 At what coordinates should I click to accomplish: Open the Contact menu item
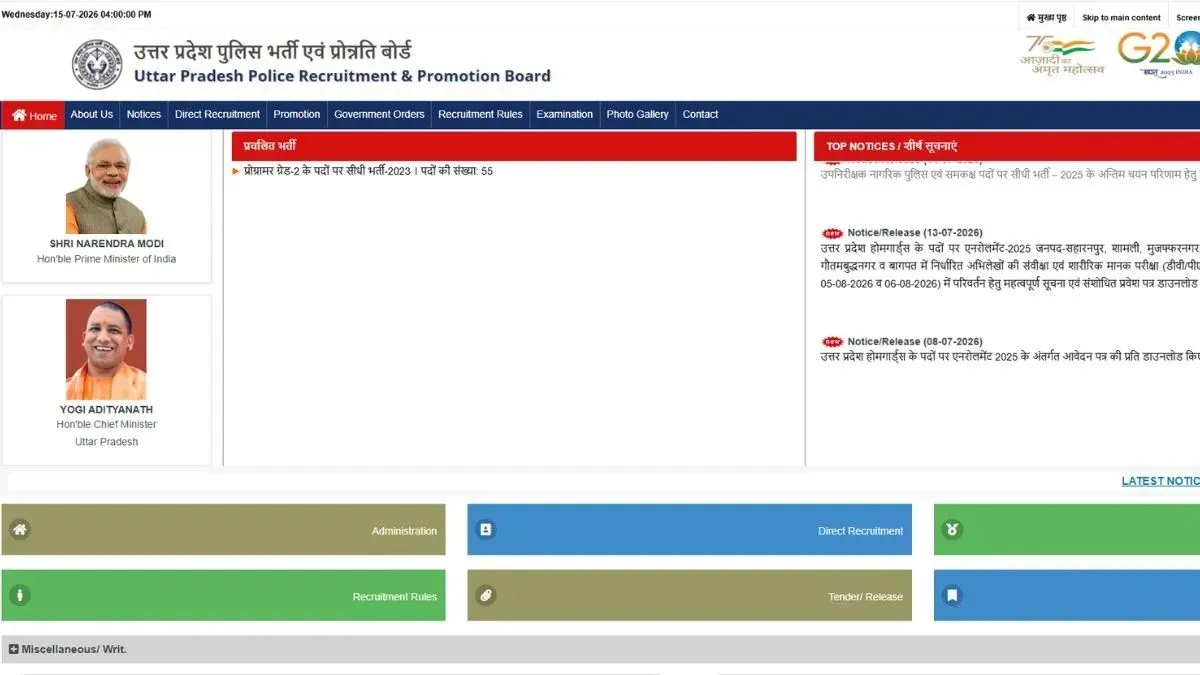(x=700, y=114)
